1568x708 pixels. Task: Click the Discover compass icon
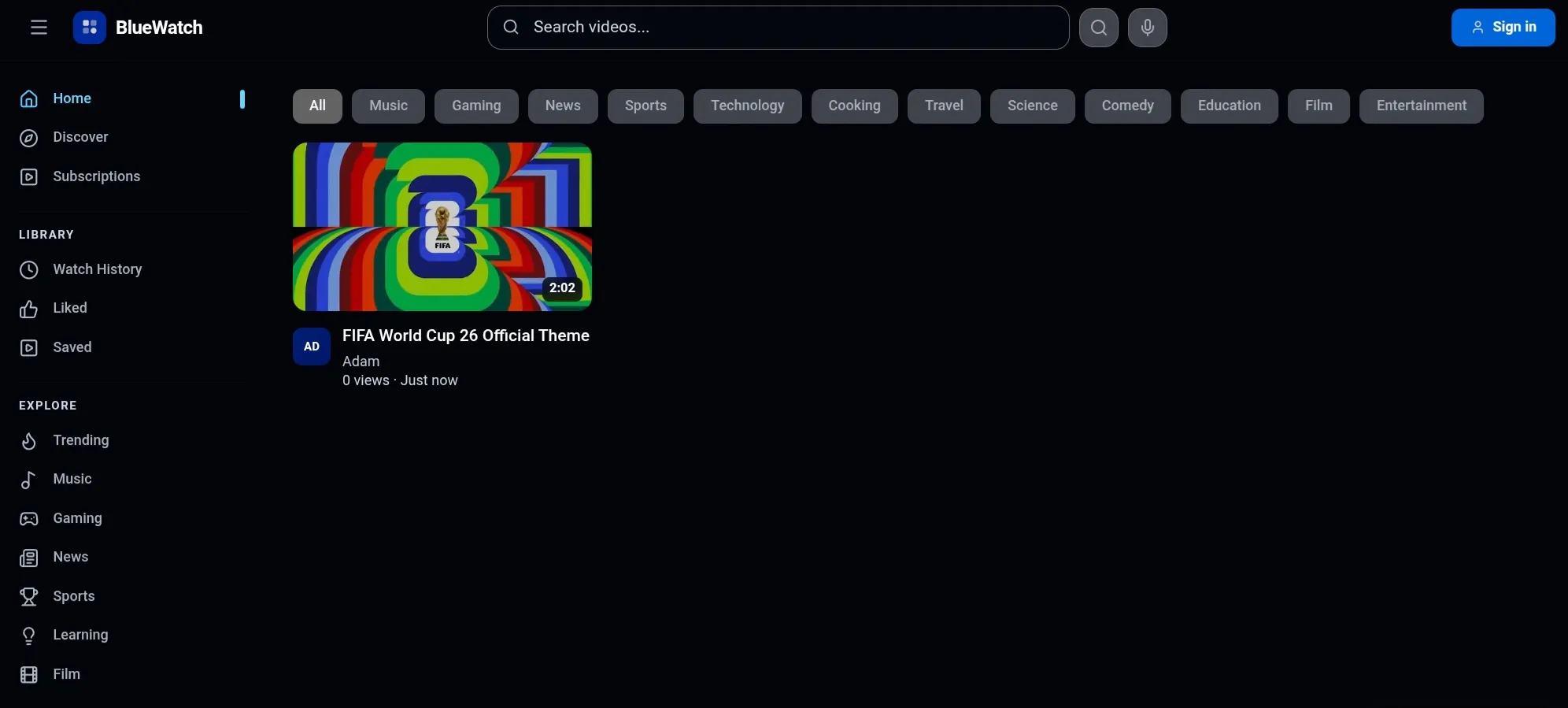pyautogui.click(x=29, y=138)
